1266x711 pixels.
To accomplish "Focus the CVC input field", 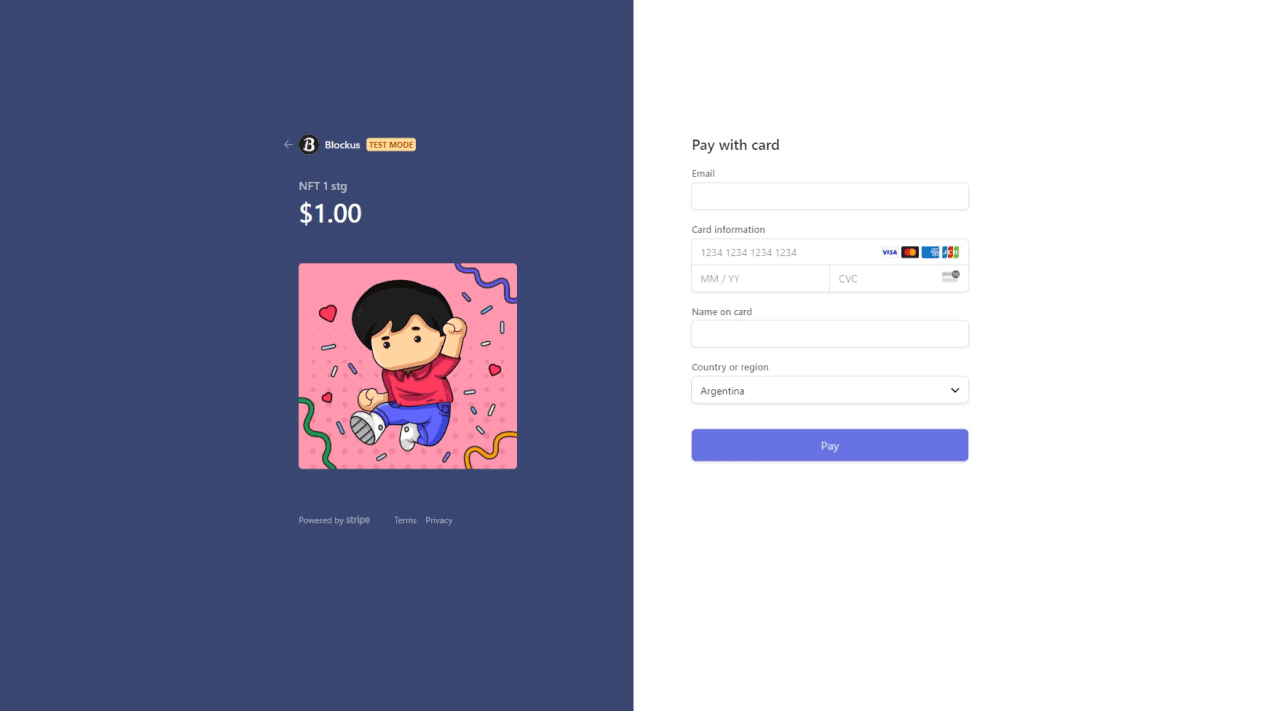I will click(899, 278).
